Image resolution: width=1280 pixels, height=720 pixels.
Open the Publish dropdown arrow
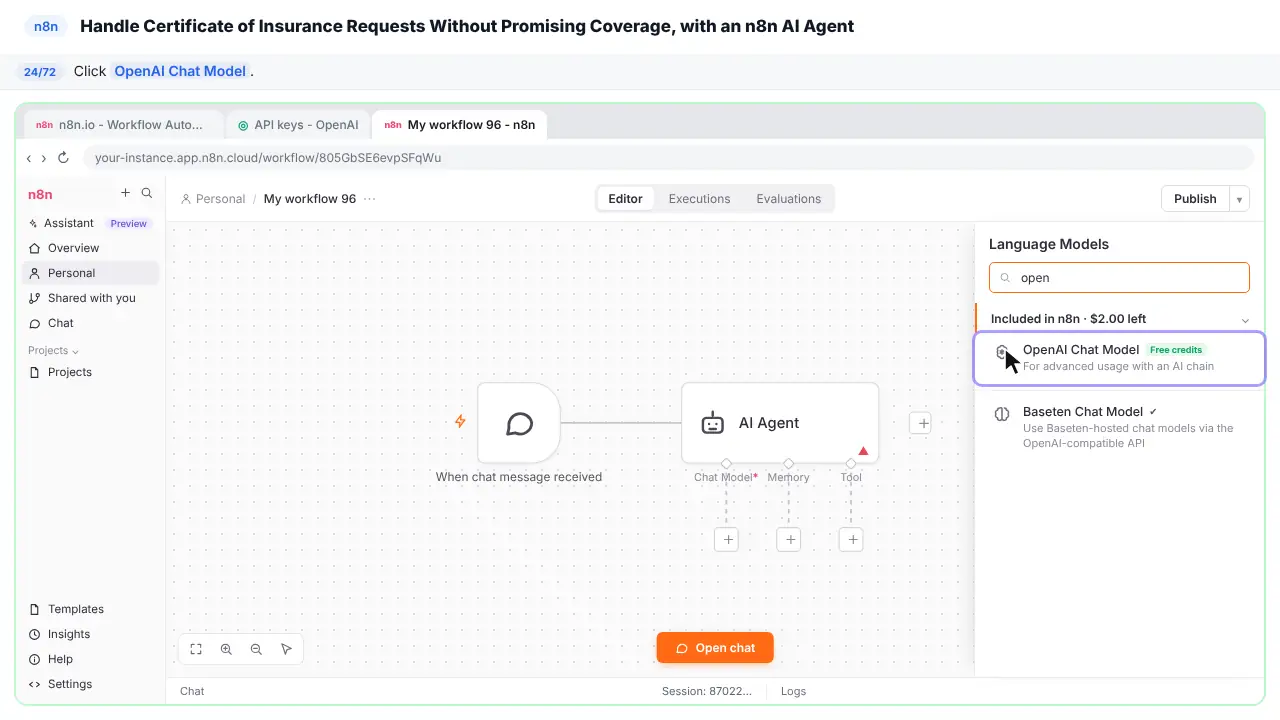[x=1239, y=199]
